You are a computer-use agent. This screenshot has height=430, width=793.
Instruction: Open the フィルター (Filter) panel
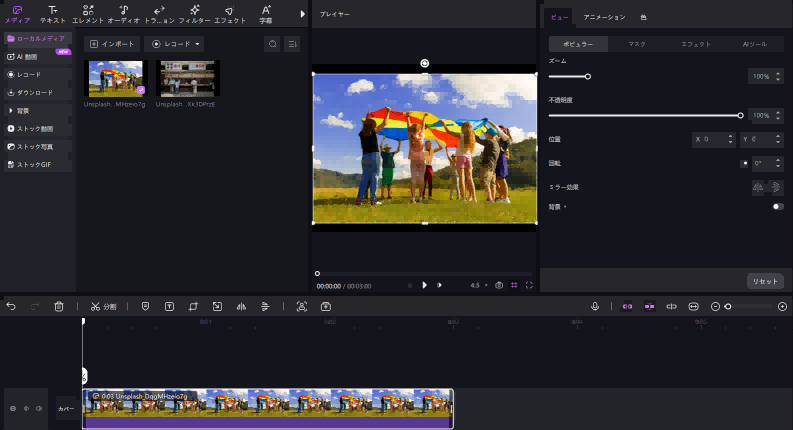click(x=194, y=14)
